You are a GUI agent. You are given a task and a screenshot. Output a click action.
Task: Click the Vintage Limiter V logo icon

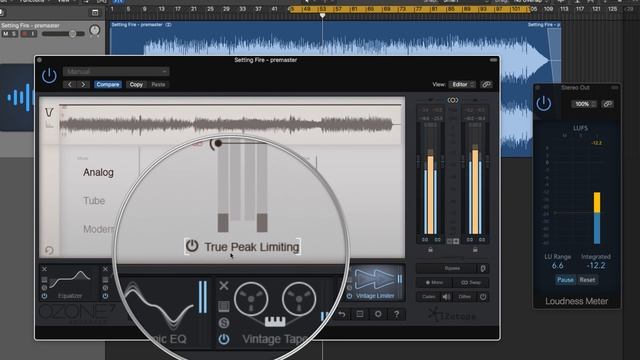49,112
